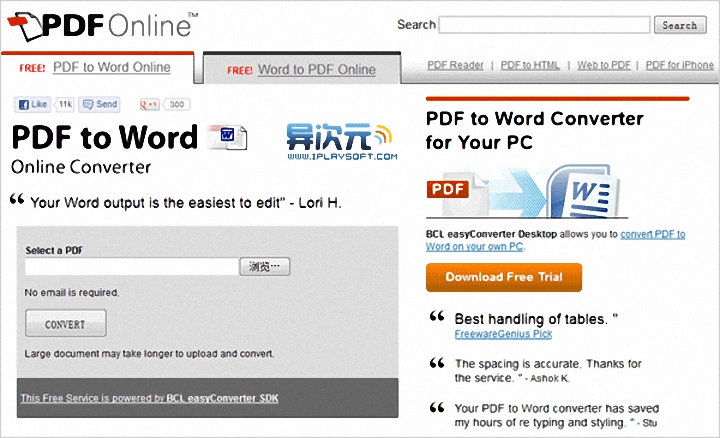Click the Search button
Viewport: 720px width, 438px height.
(x=681, y=25)
